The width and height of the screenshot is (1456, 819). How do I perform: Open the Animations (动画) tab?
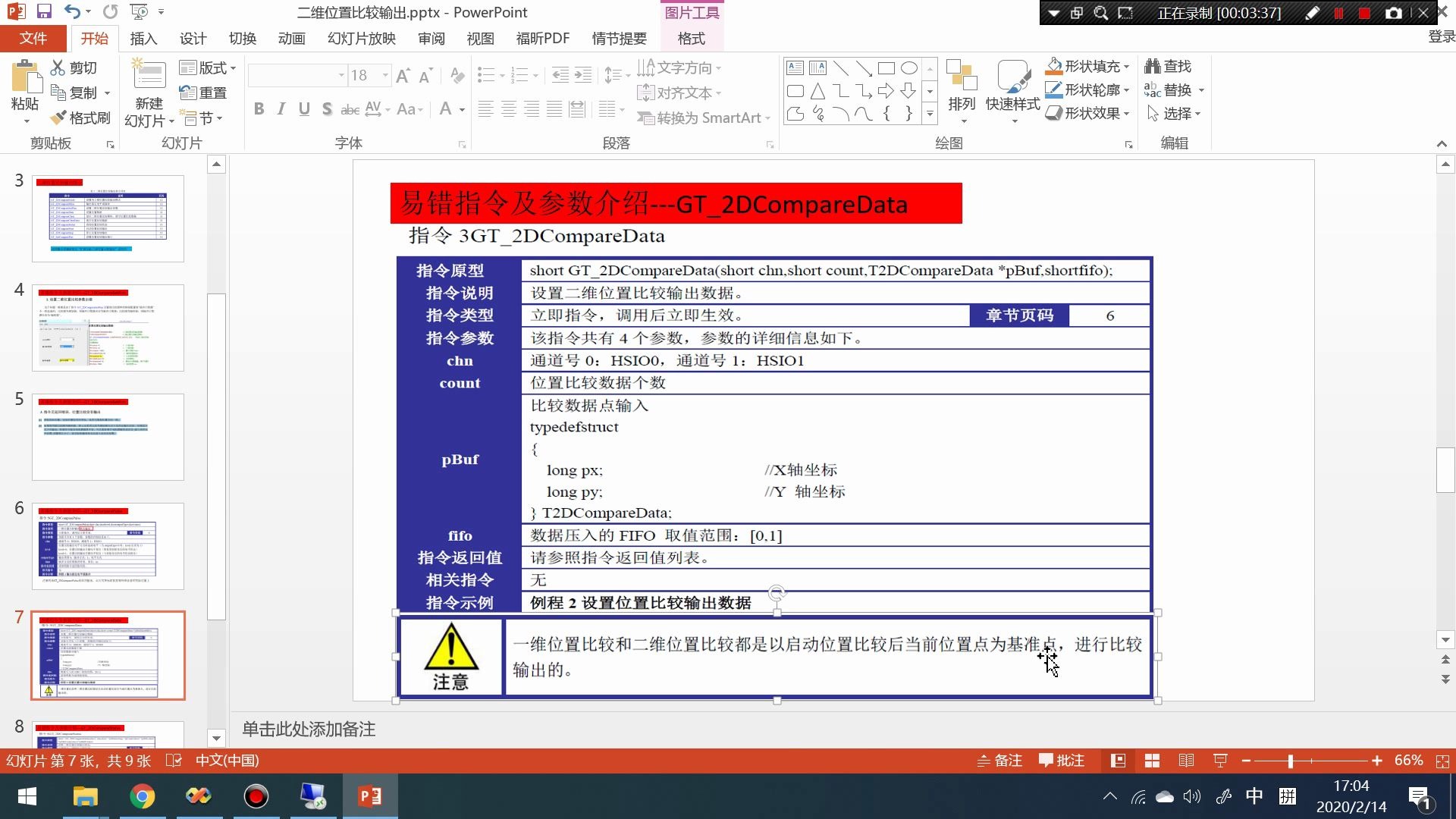click(291, 39)
